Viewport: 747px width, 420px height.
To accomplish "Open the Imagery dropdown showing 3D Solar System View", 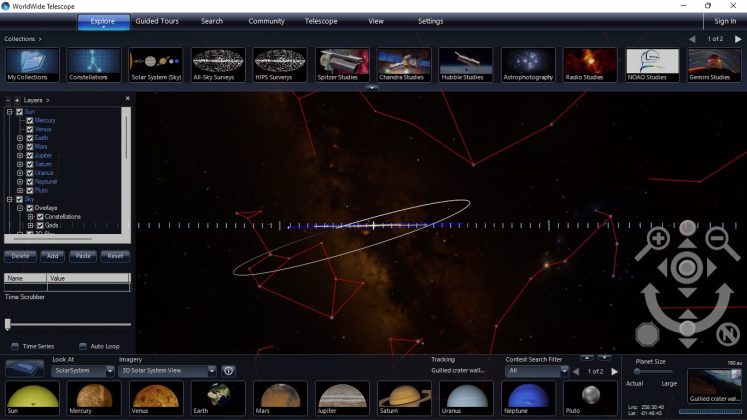I will [167, 371].
